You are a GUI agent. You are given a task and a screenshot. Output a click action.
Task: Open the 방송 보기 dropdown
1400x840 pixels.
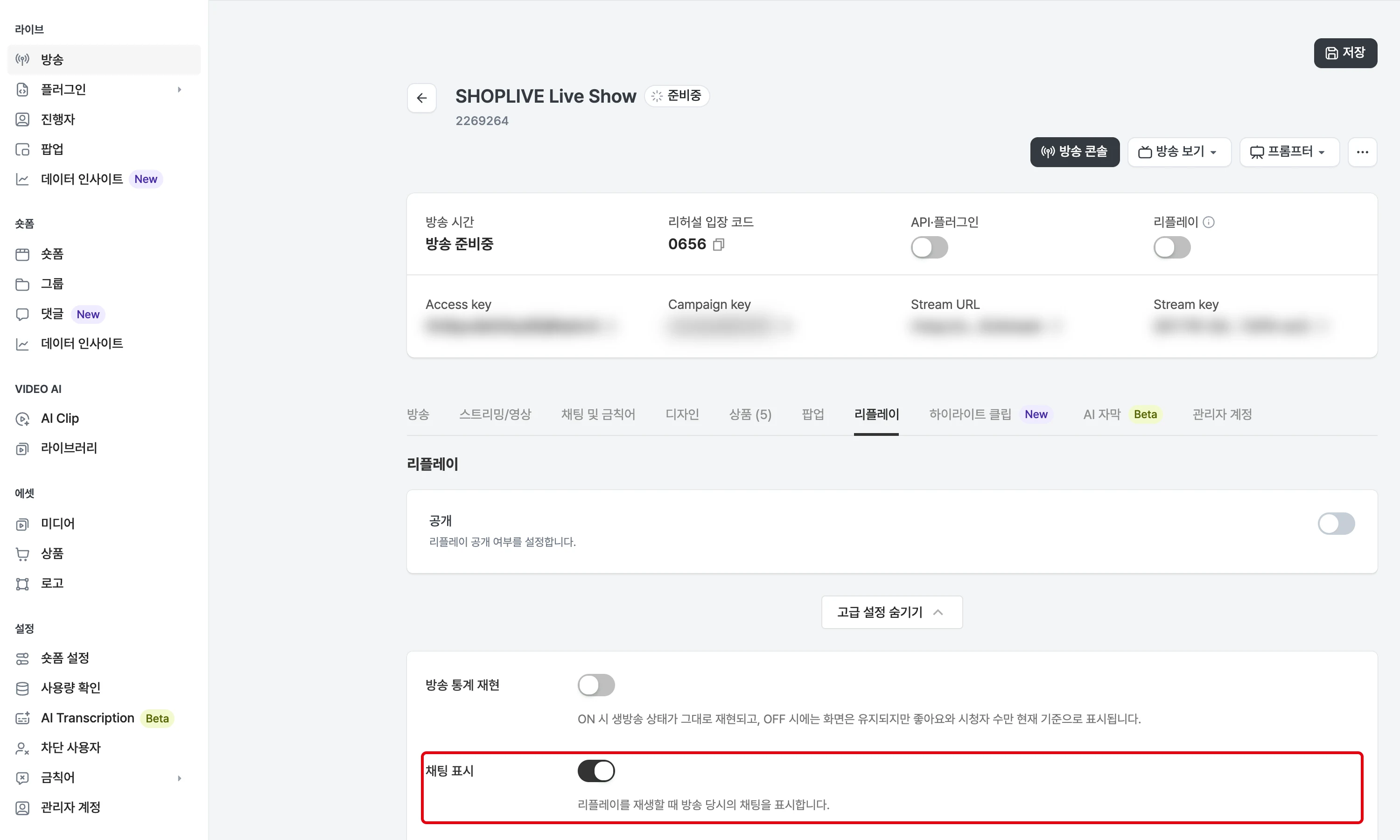pyautogui.click(x=1179, y=152)
